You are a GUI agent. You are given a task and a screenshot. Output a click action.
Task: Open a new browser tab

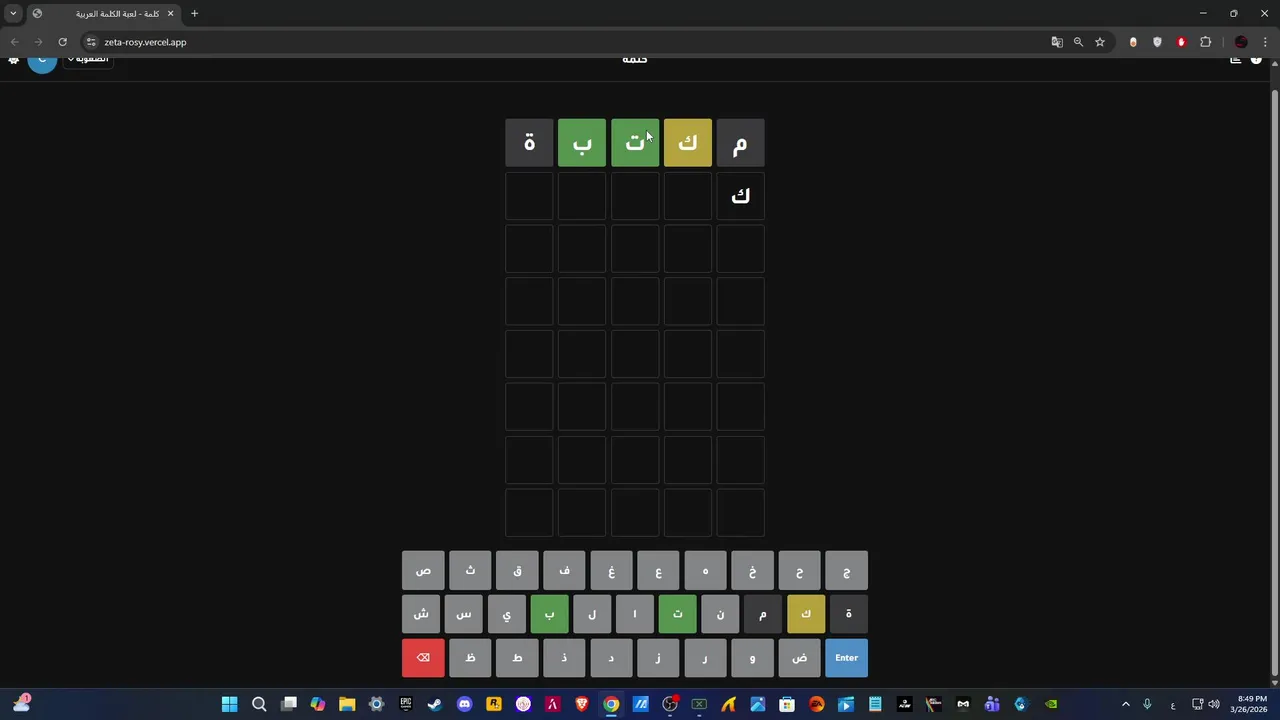click(x=194, y=14)
